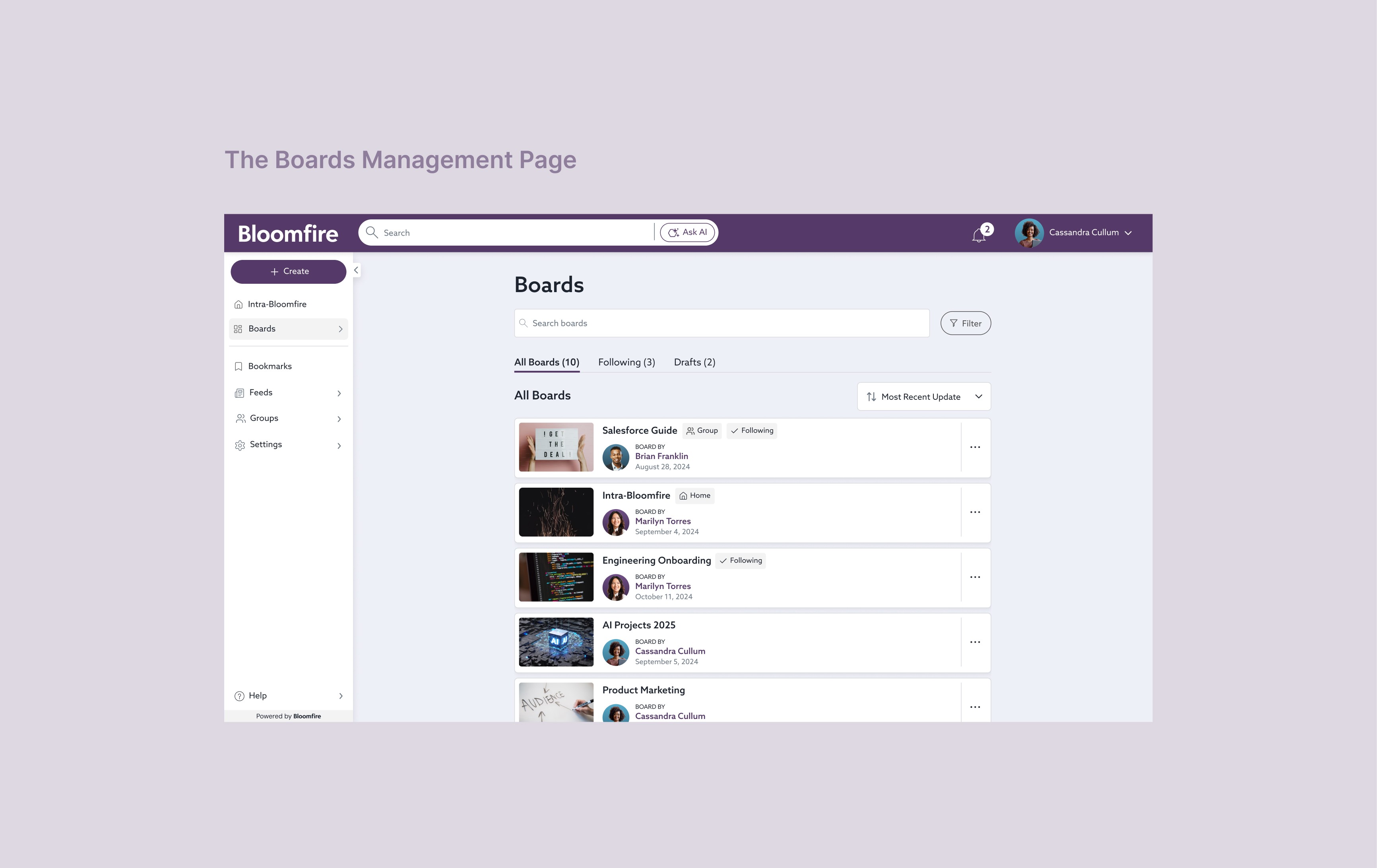Open the three-dot menu for AI Projects 2025

975,642
